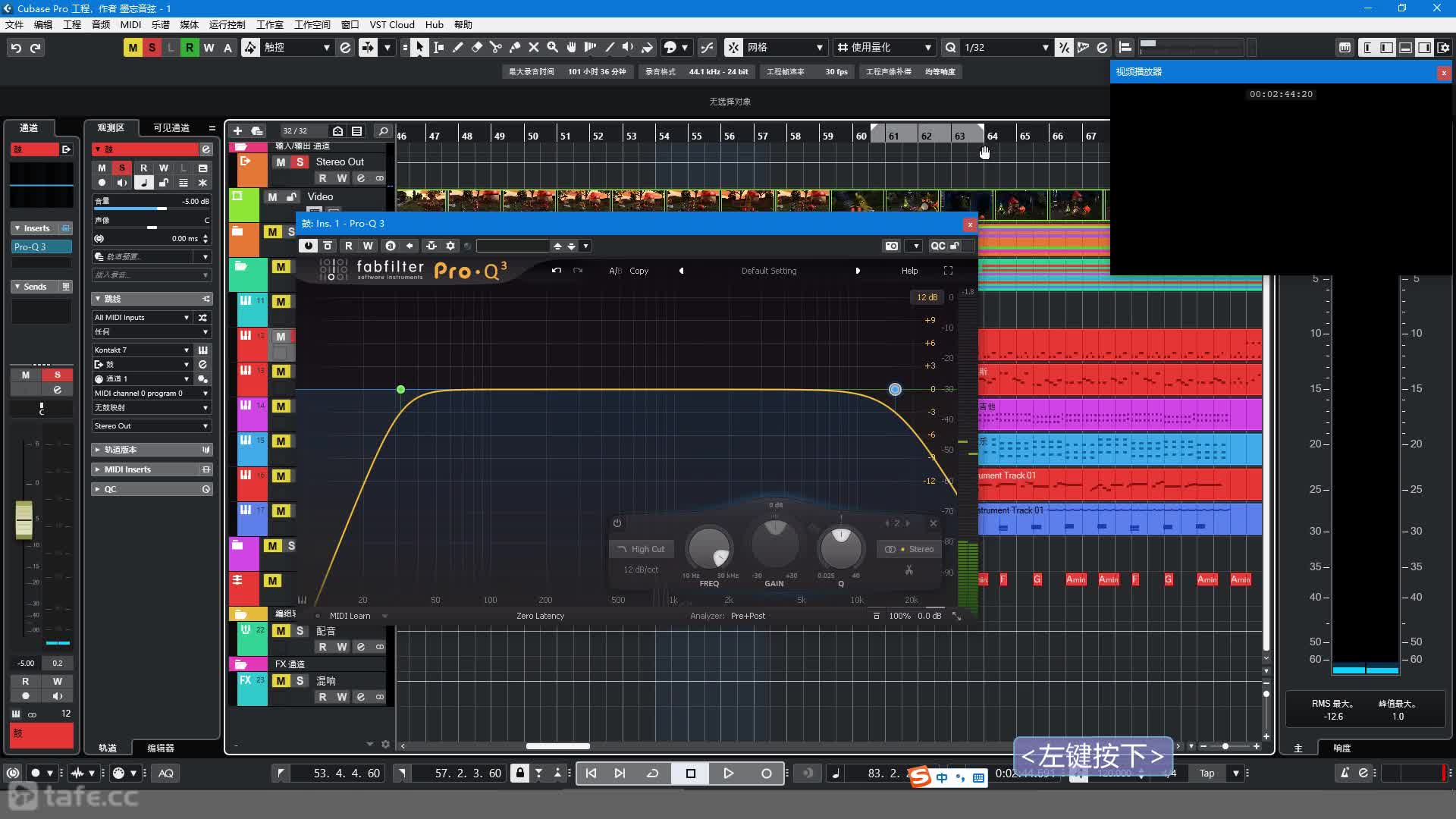Image resolution: width=1456 pixels, height=819 pixels.
Task: Click the Play transport button
Action: [x=728, y=773]
